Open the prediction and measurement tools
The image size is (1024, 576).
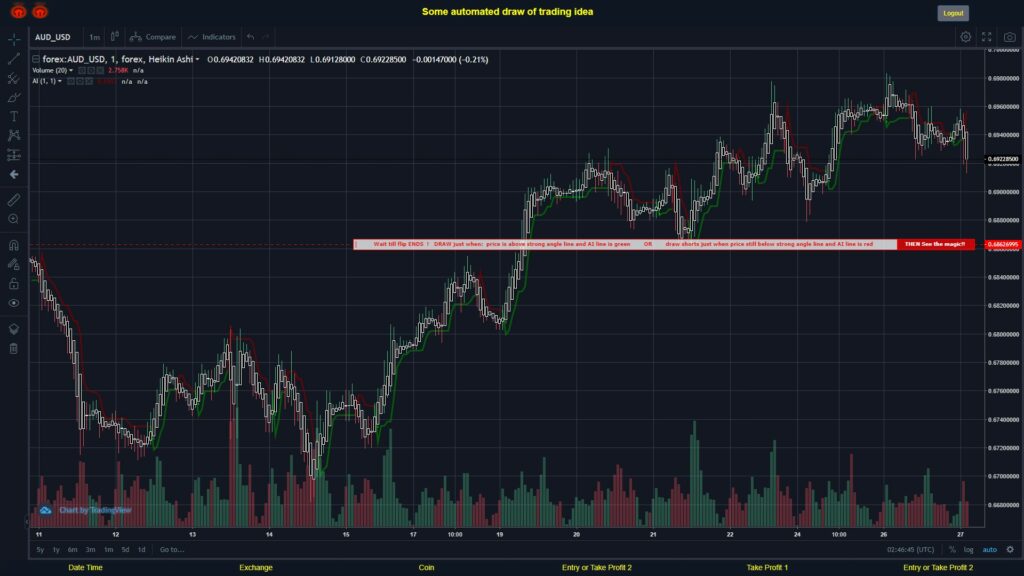(x=14, y=155)
